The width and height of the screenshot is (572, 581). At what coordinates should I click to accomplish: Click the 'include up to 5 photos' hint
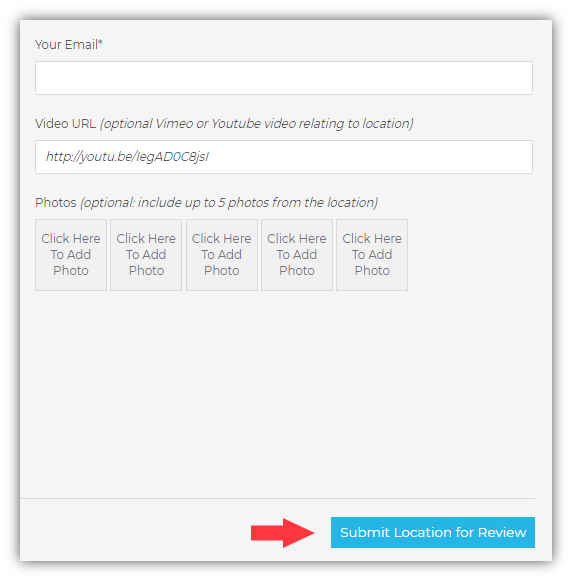(x=229, y=202)
